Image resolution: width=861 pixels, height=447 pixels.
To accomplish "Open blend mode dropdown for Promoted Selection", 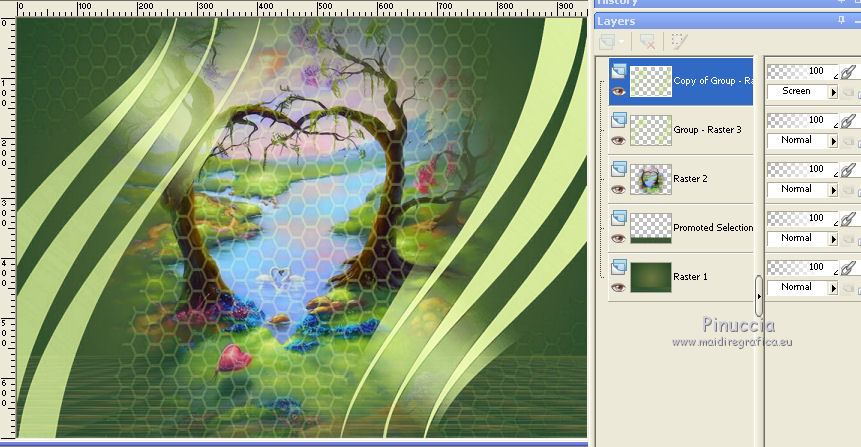I will coord(833,238).
